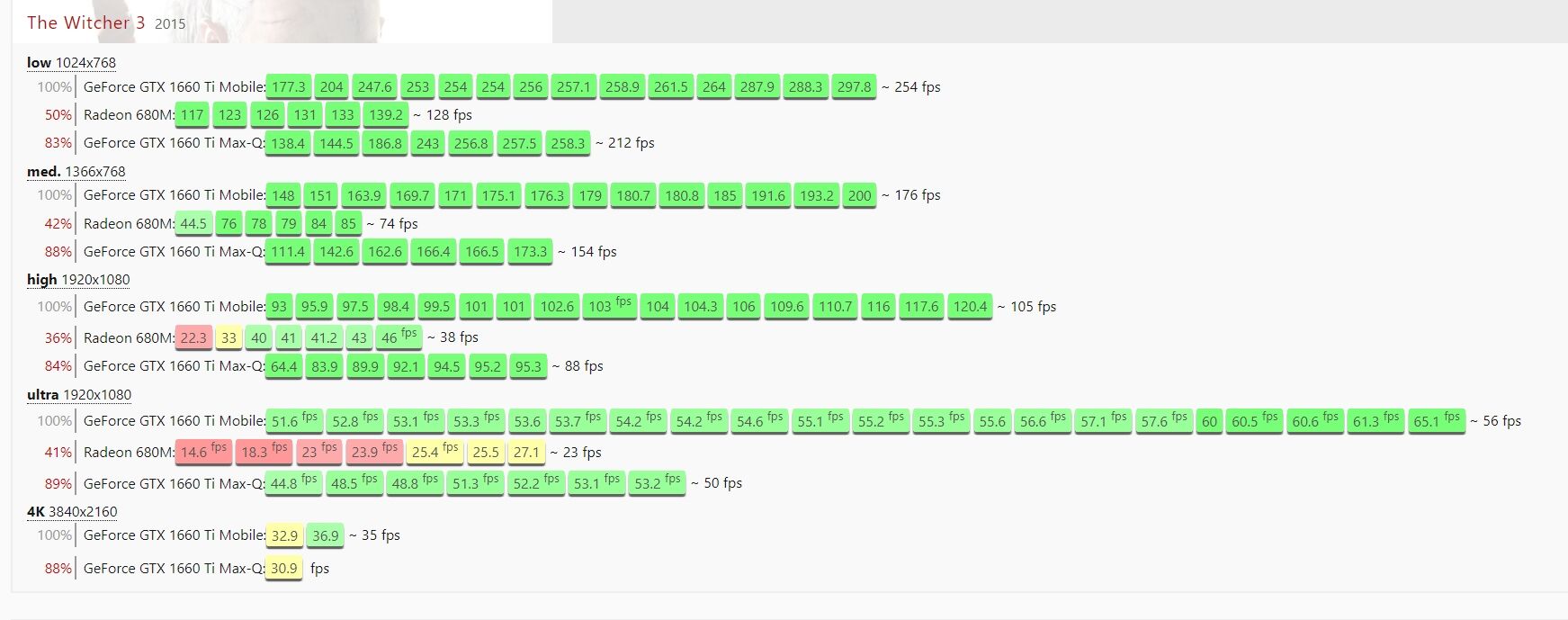Select the 64.4 Max-Q high result

coord(284,366)
